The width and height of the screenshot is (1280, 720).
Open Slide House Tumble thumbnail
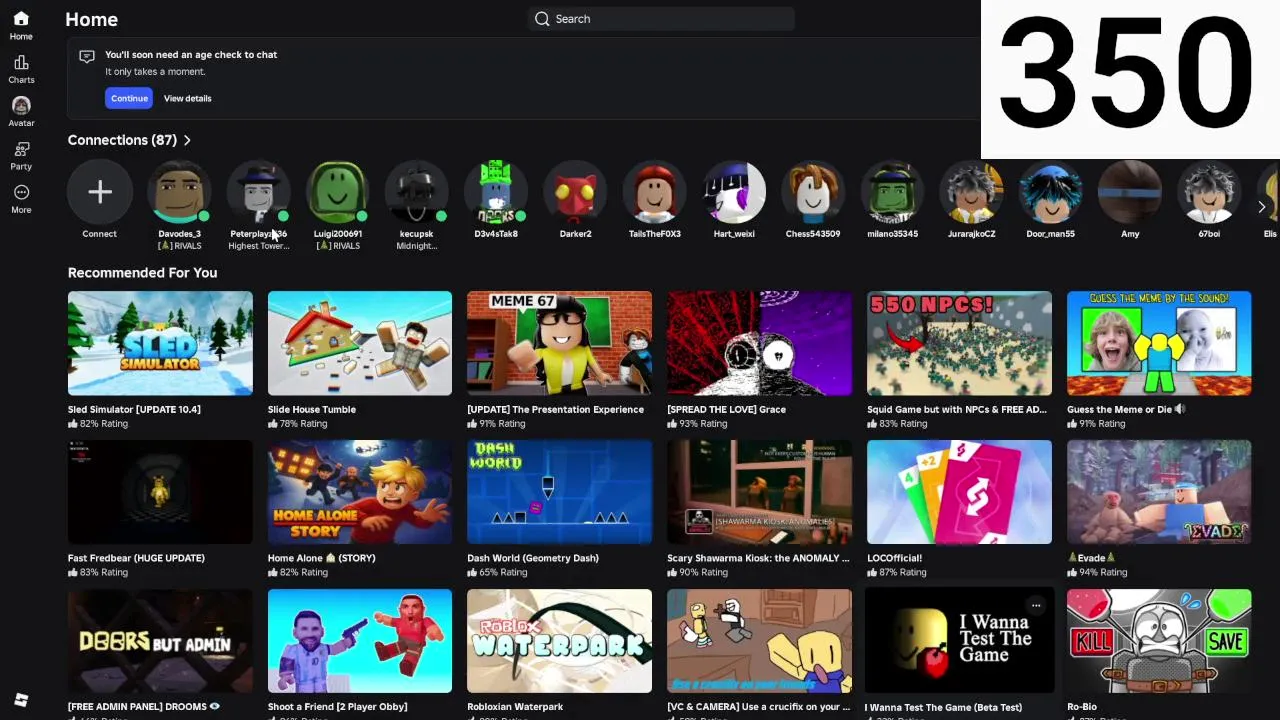tap(360, 343)
